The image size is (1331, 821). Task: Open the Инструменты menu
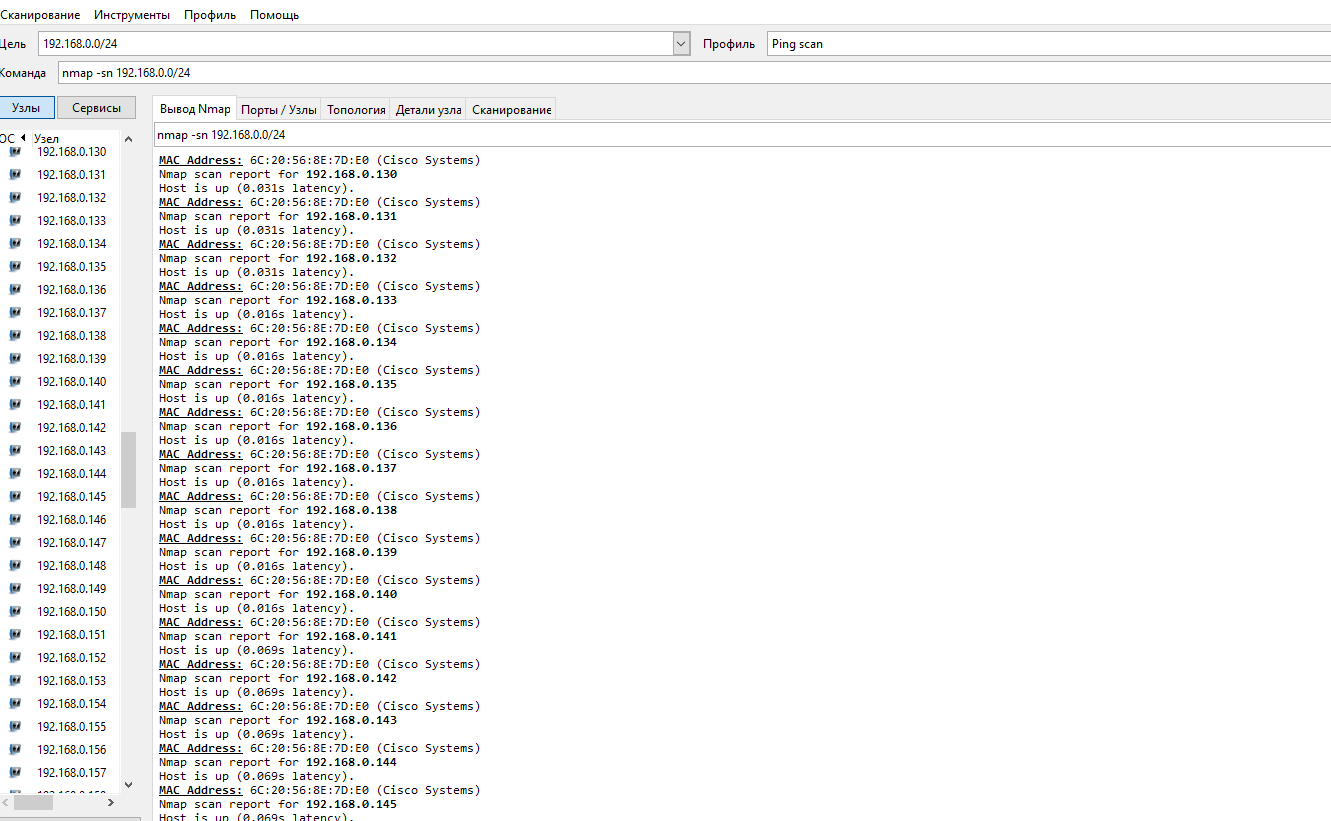[x=132, y=15]
